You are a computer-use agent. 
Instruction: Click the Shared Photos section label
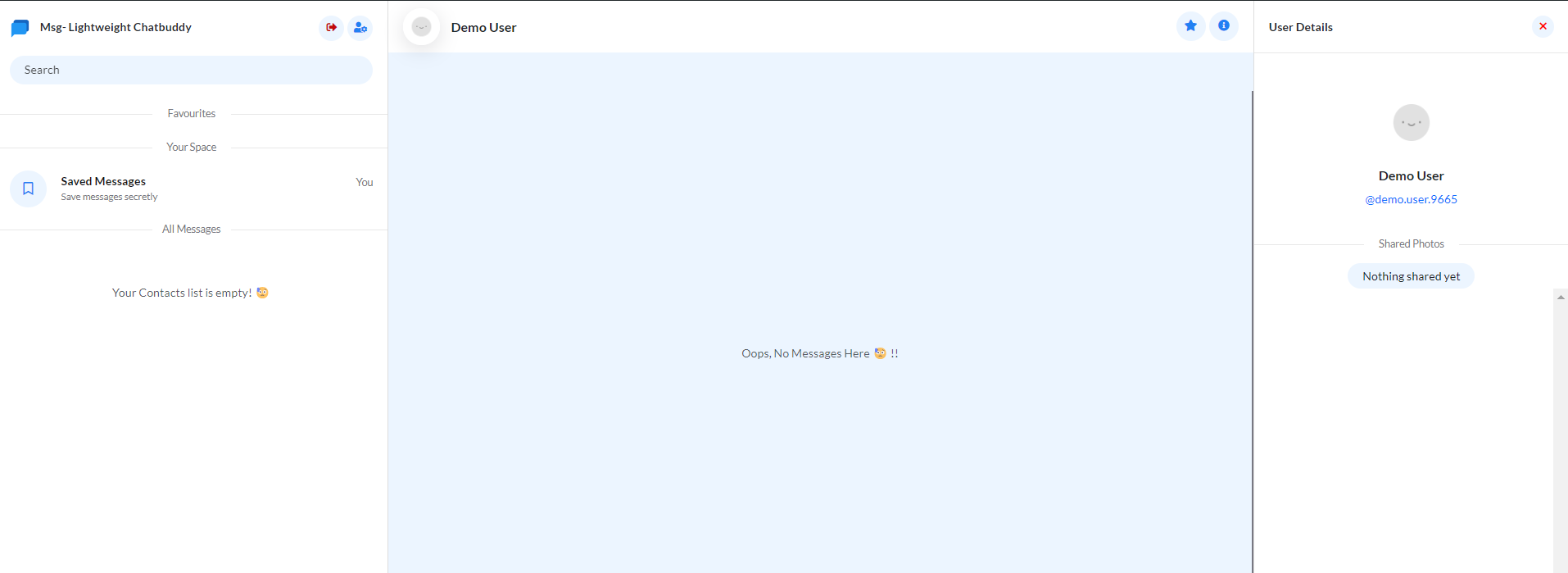1411,244
